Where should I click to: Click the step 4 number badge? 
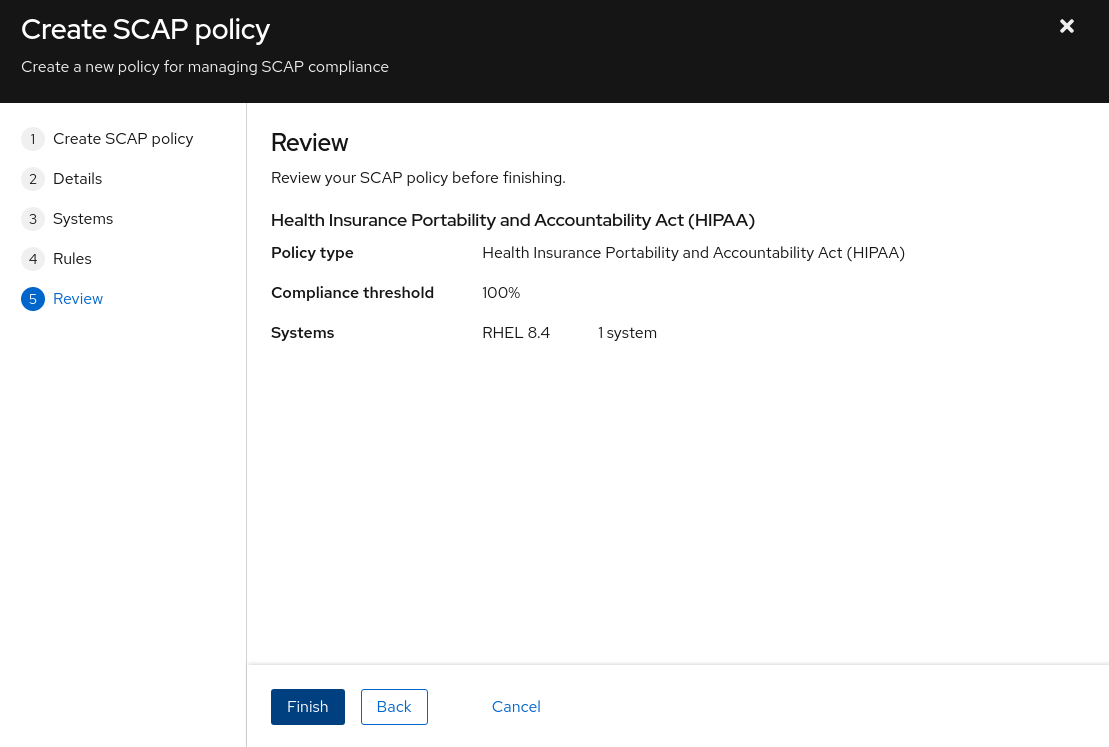(33, 259)
